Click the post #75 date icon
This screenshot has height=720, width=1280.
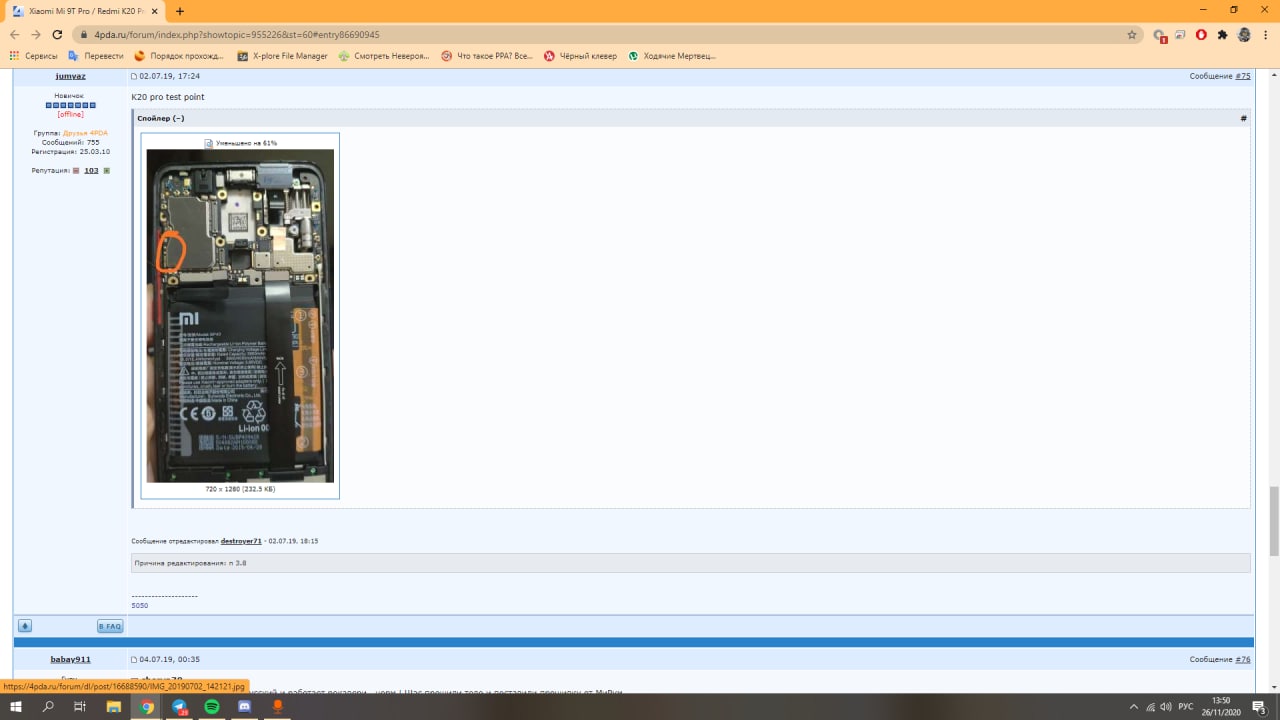(x=134, y=76)
